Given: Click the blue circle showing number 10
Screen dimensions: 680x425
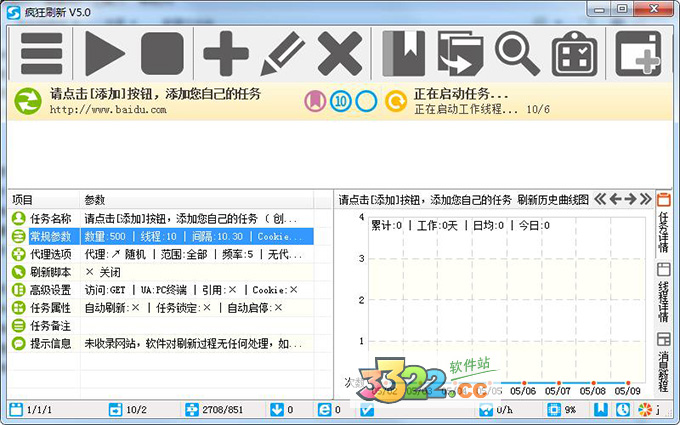Looking at the screenshot, I should pyautogui.click(x=340, y=101).
